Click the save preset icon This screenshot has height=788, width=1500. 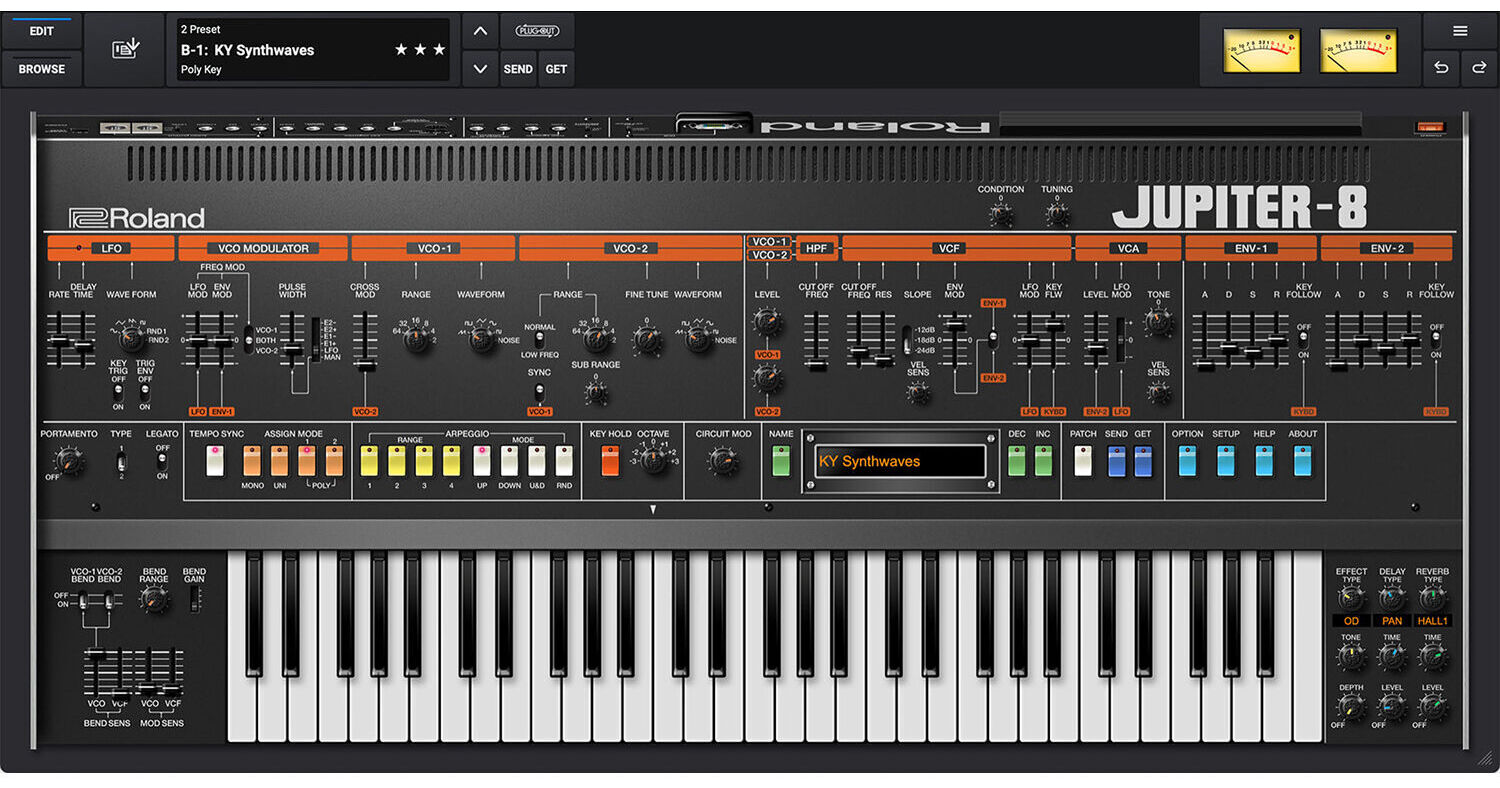tap(124, 49)
